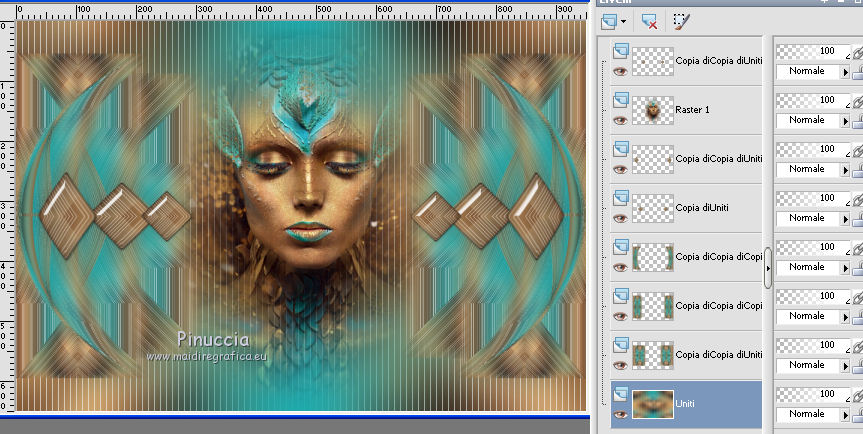Click the layer type icon of Raster 1
This screenshot has height=434, width=863.
pyautogui.click(x=621, y=100)
